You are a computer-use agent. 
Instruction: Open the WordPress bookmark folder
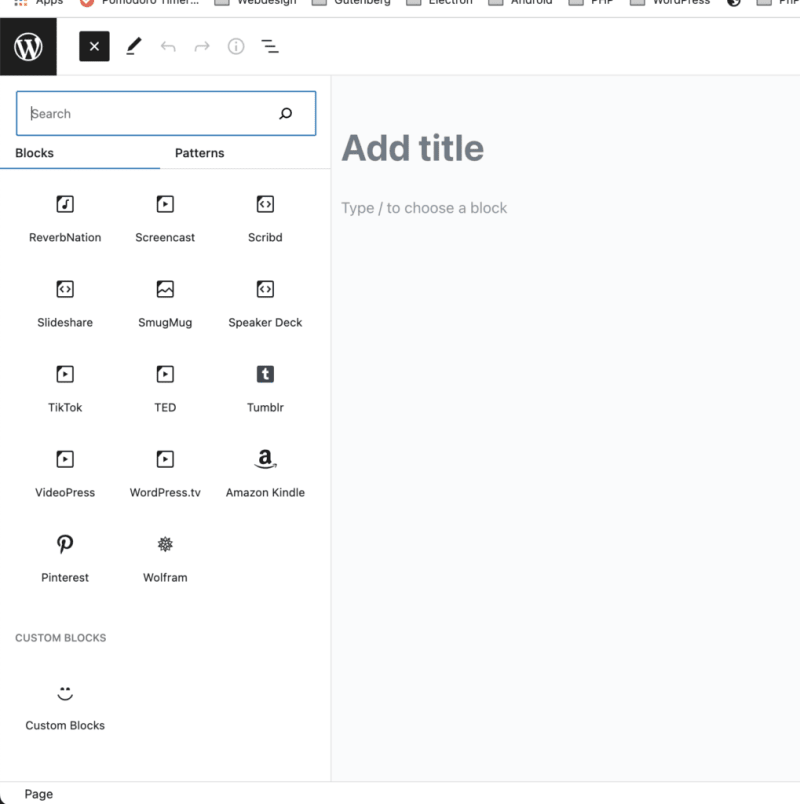tap(670, 3)
